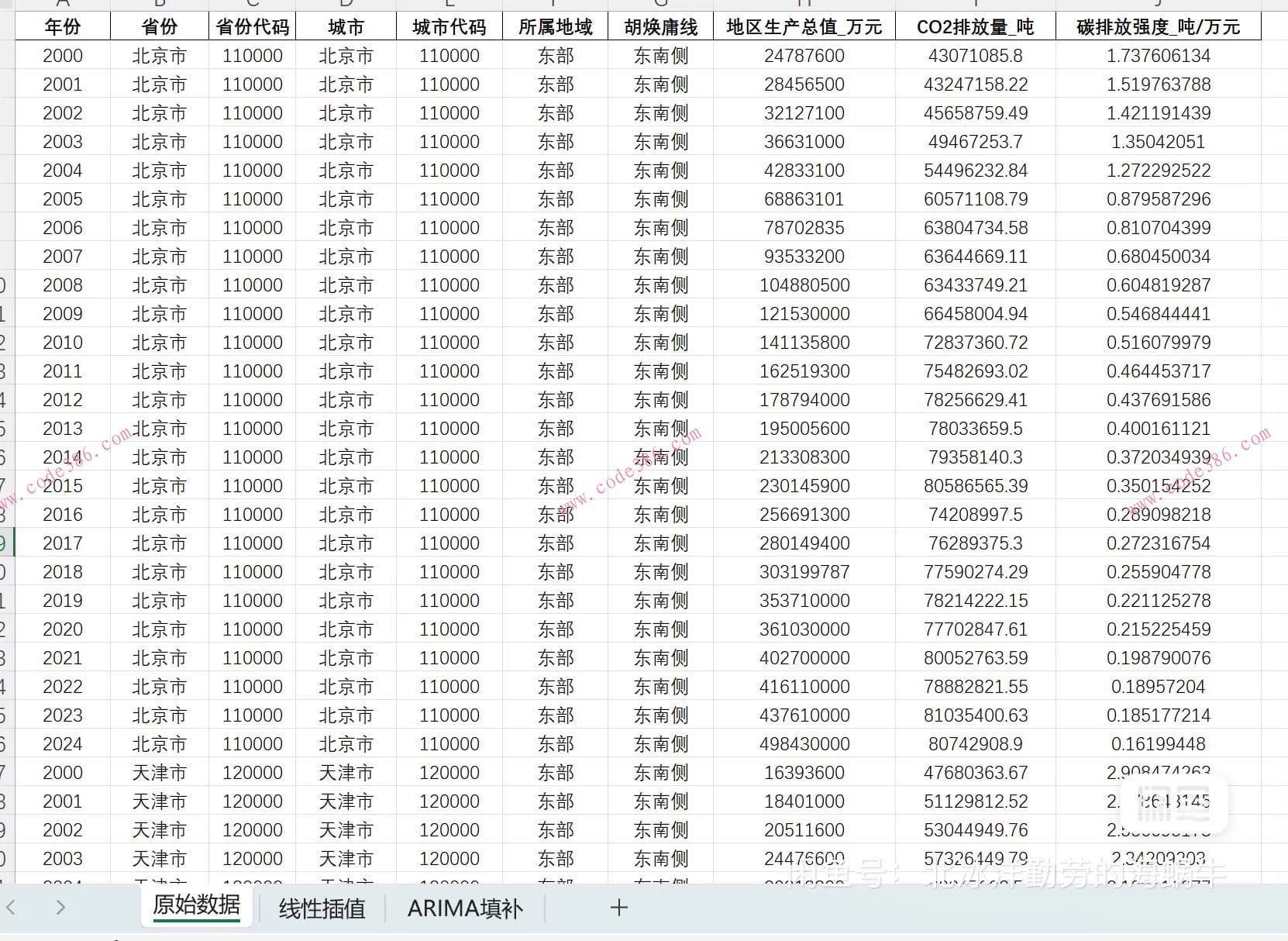
Task: Switch to the 线性插值 sheet tab
Action: coord(322,909)
